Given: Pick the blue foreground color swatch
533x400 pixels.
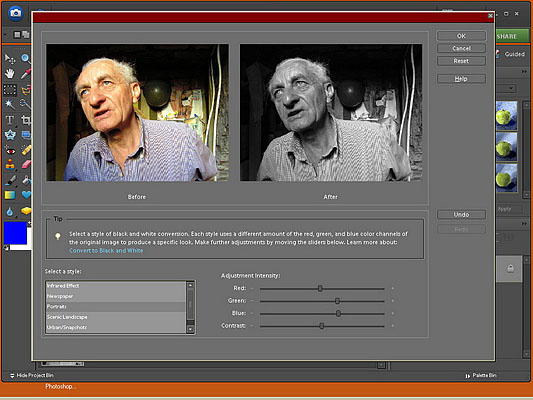Looking at the screenshot, I should (x=15, y=233).
